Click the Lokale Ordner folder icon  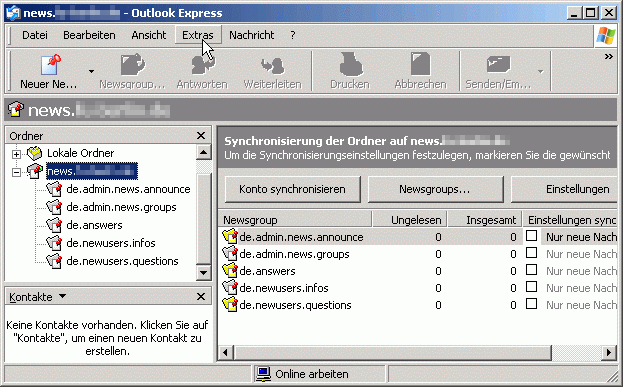tap(35, 153)
